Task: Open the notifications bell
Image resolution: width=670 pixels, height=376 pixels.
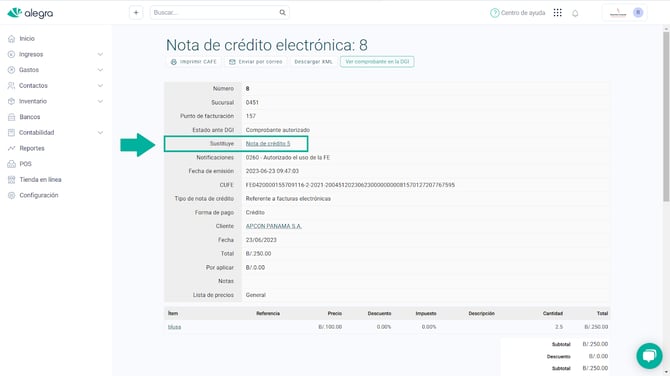Action: [575, 13]
